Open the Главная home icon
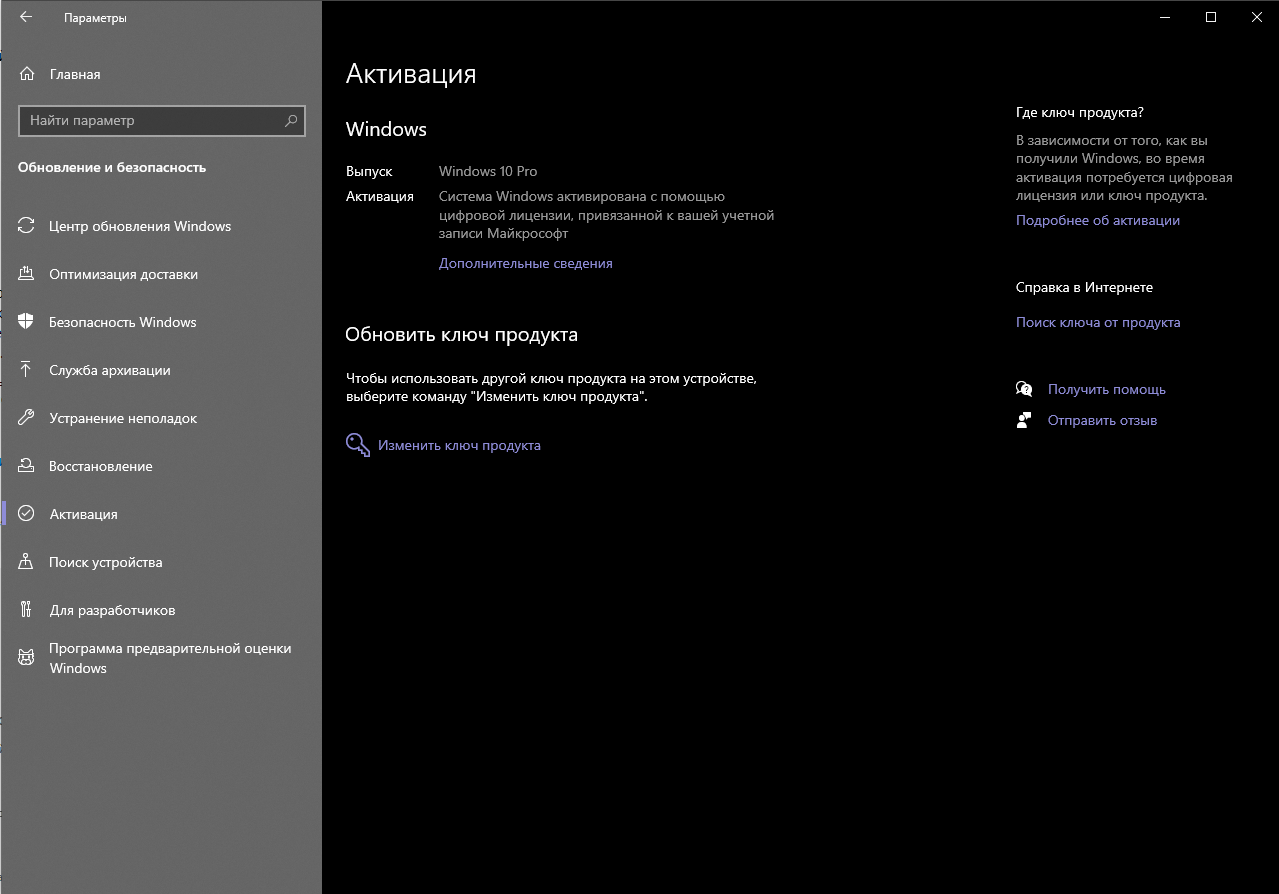Screen dimensions: 1279x894 [27, 74]
